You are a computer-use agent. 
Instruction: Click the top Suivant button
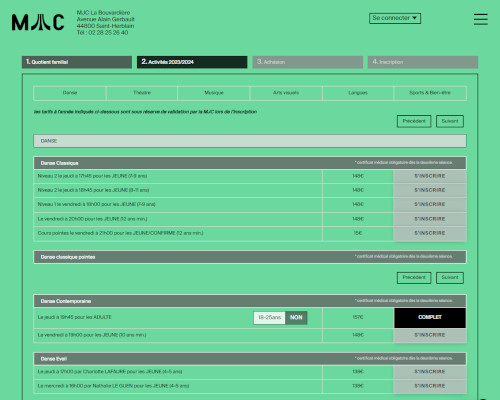coord(450,121)
